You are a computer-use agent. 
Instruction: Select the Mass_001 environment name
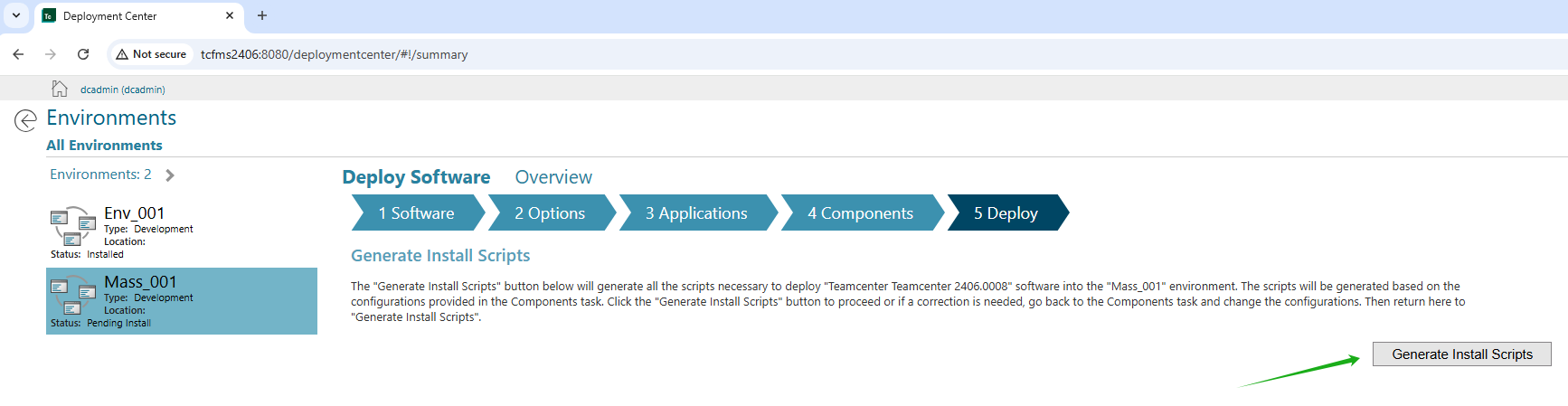point(140,282)
